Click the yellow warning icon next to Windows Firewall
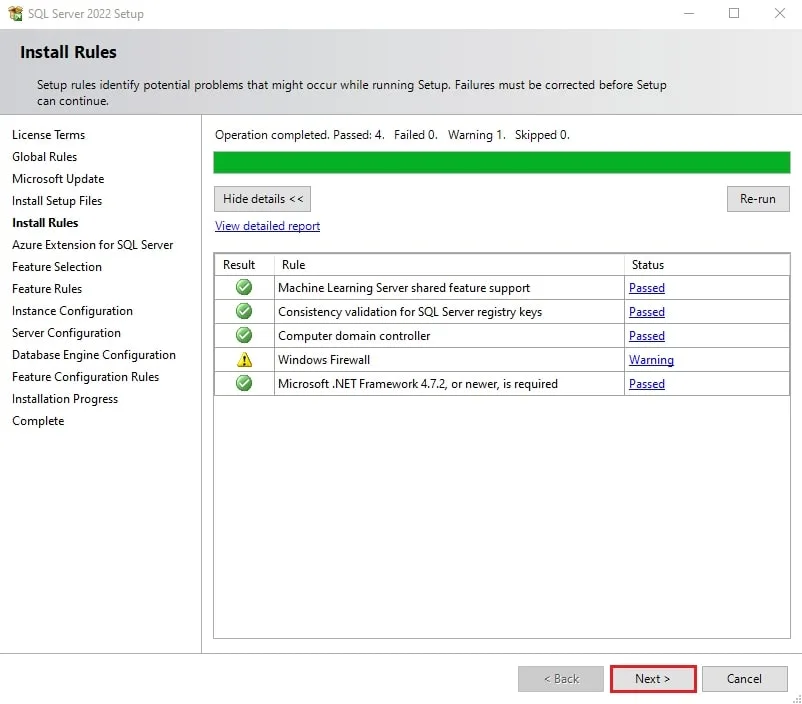The height and width of the screenshot is (704, 802). coord(243,359)
